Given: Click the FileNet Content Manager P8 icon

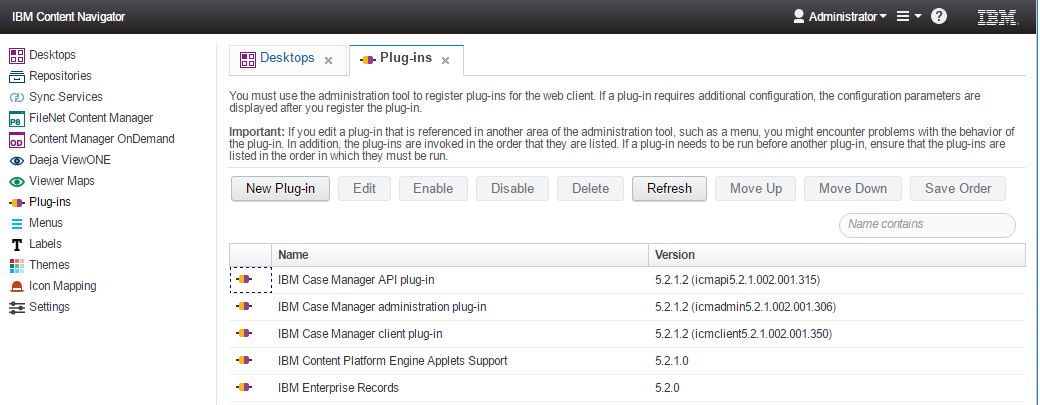Looking at the screenshot, I should (17, 119).
